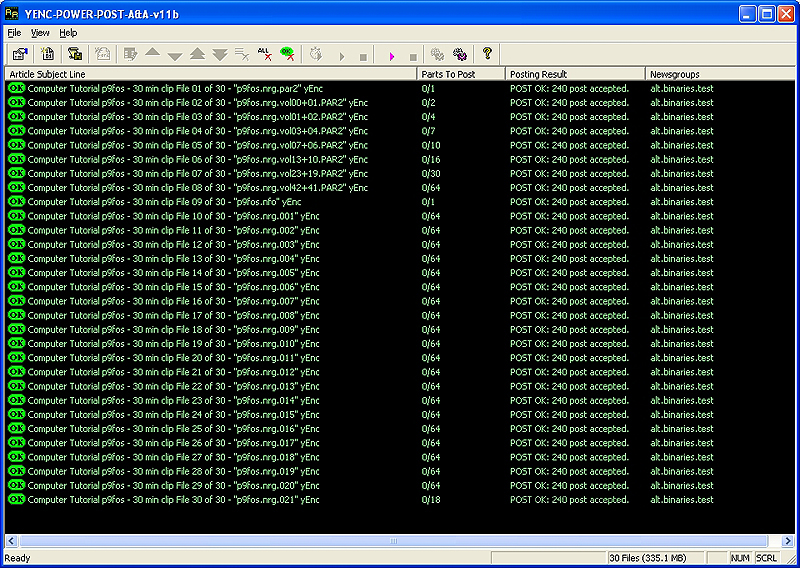This screenshot has width=800, height=568.
Task: Click the add files to post toolbar icon
Action: 47,54
